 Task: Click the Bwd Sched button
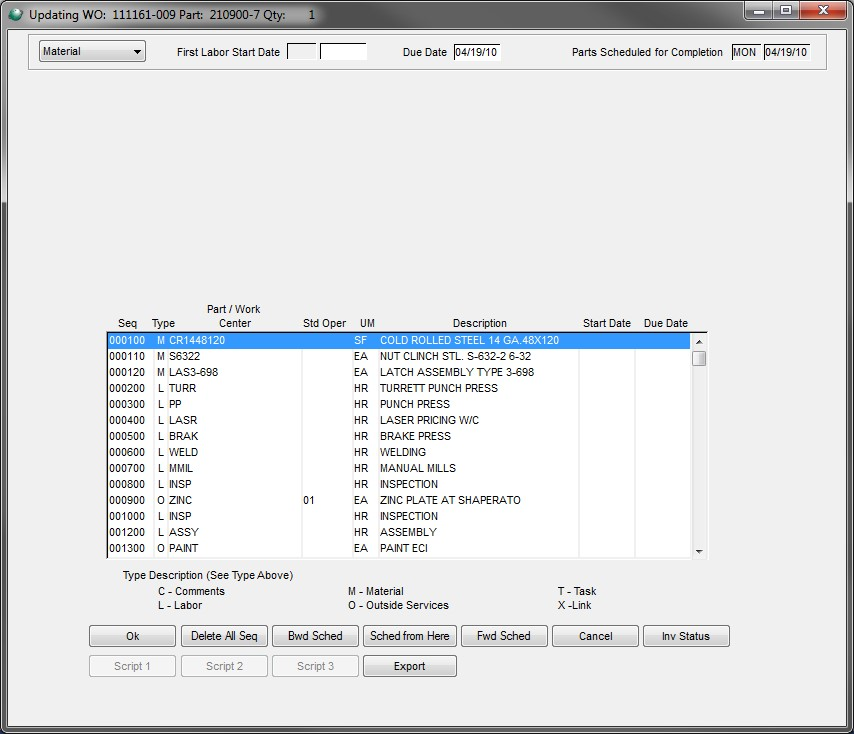tap(315, 636)
